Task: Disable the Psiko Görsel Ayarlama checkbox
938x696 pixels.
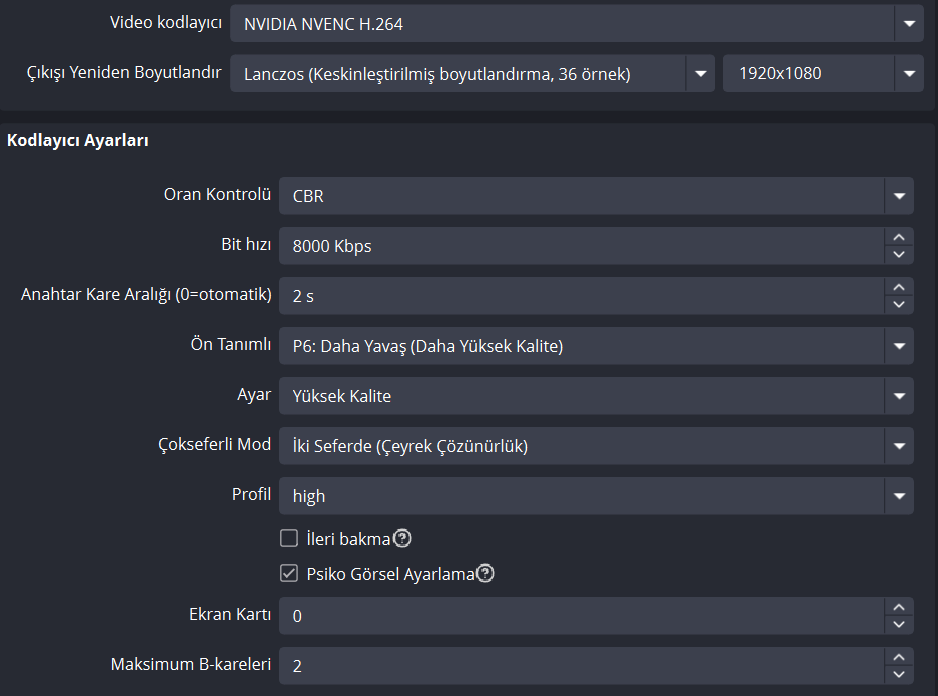Action: (289, 574)
